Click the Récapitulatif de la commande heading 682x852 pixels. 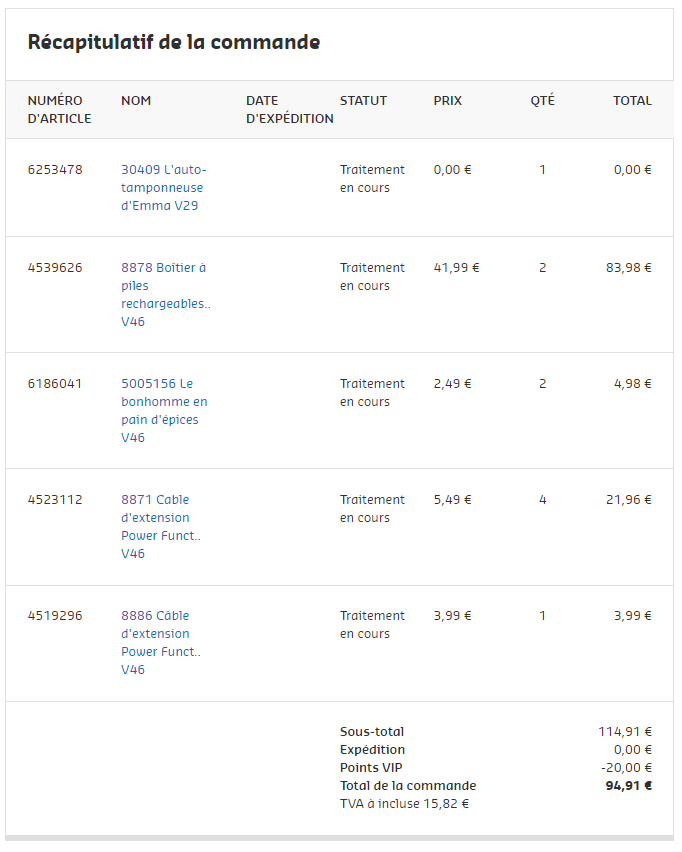174,42
